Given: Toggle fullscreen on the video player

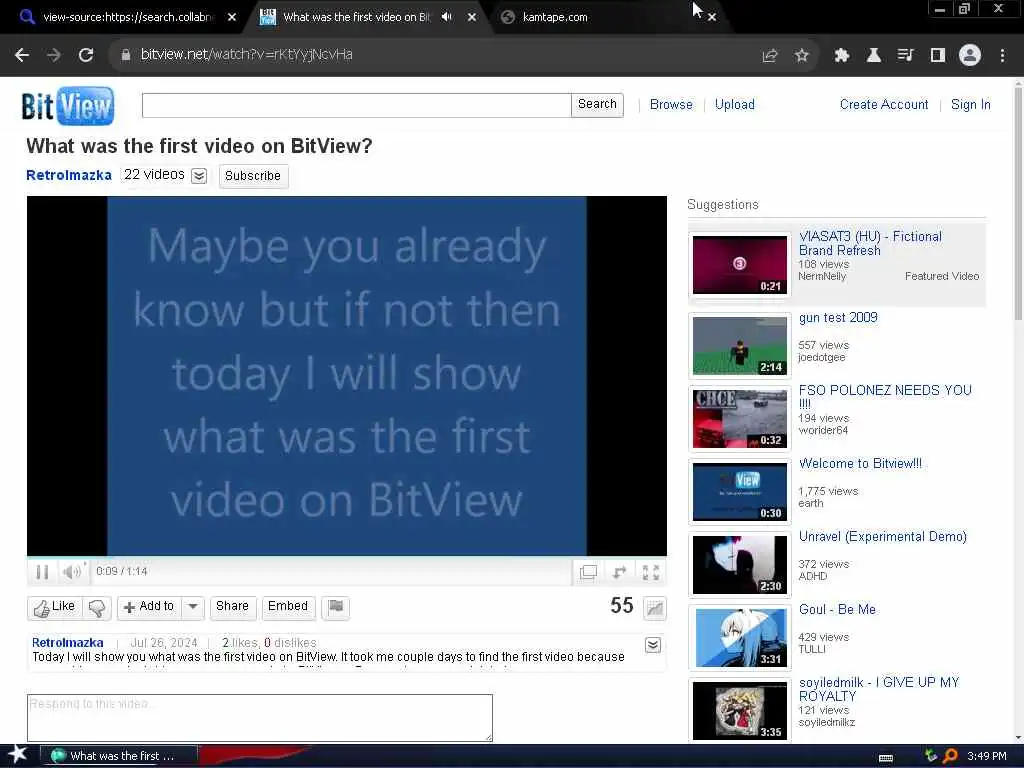Looking at the screenshot, I should pyautogui.click(x=651, y=573).
